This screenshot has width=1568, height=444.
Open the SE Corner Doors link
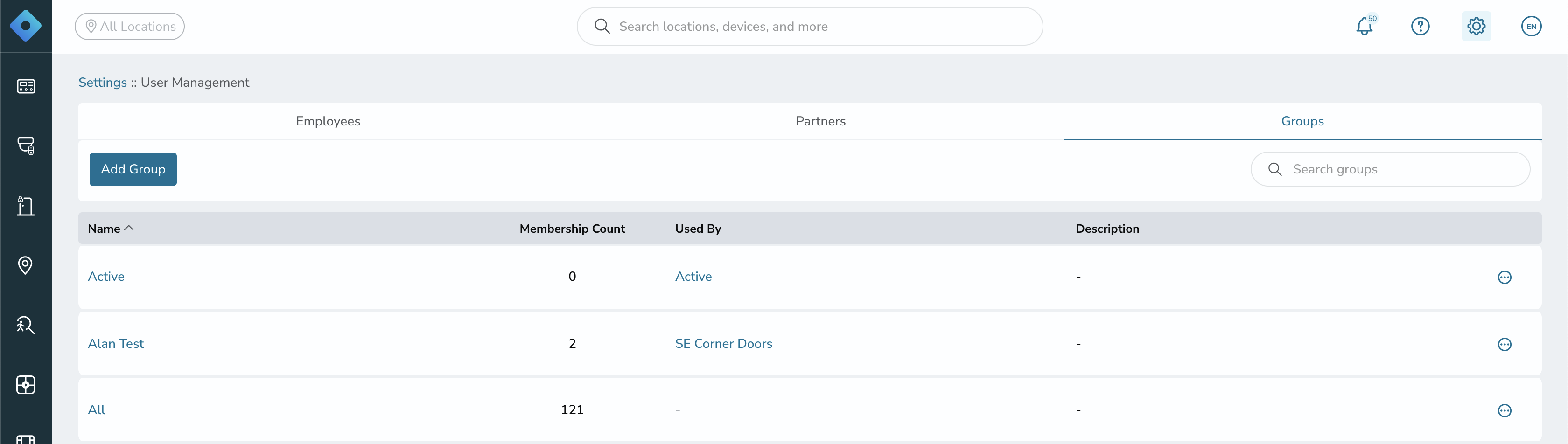tap(723, 344)
